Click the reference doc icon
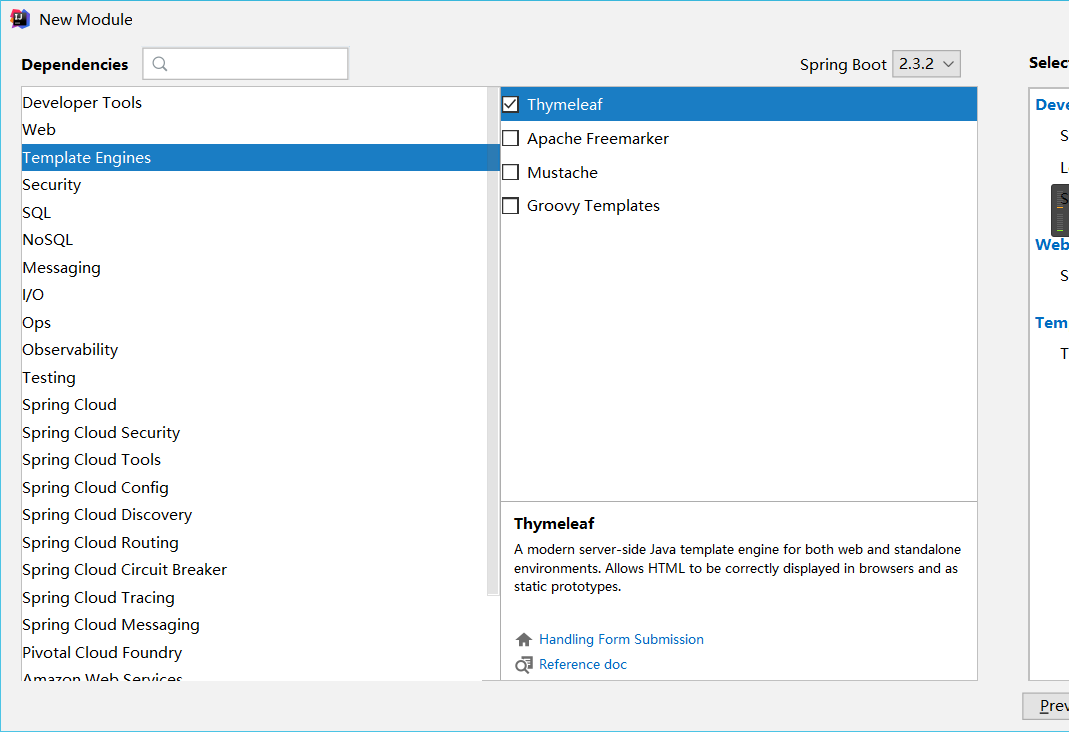1069x732 pixels. tap(524, 665)
